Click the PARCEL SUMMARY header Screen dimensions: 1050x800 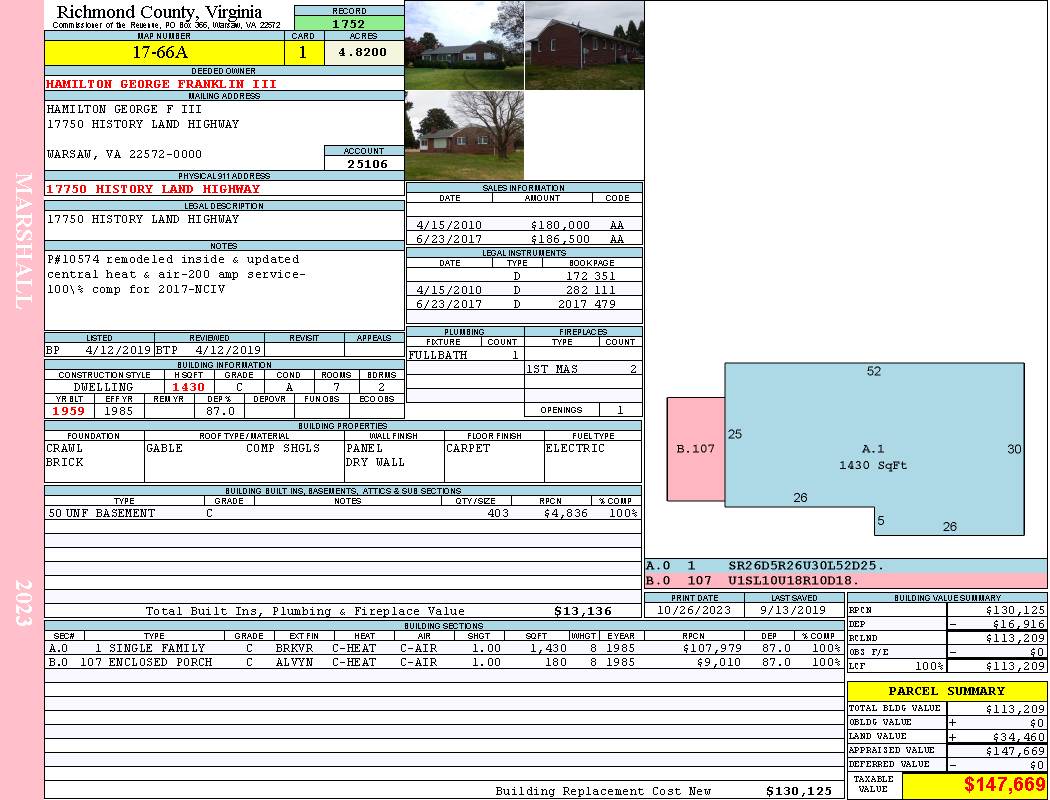point(946,691)
